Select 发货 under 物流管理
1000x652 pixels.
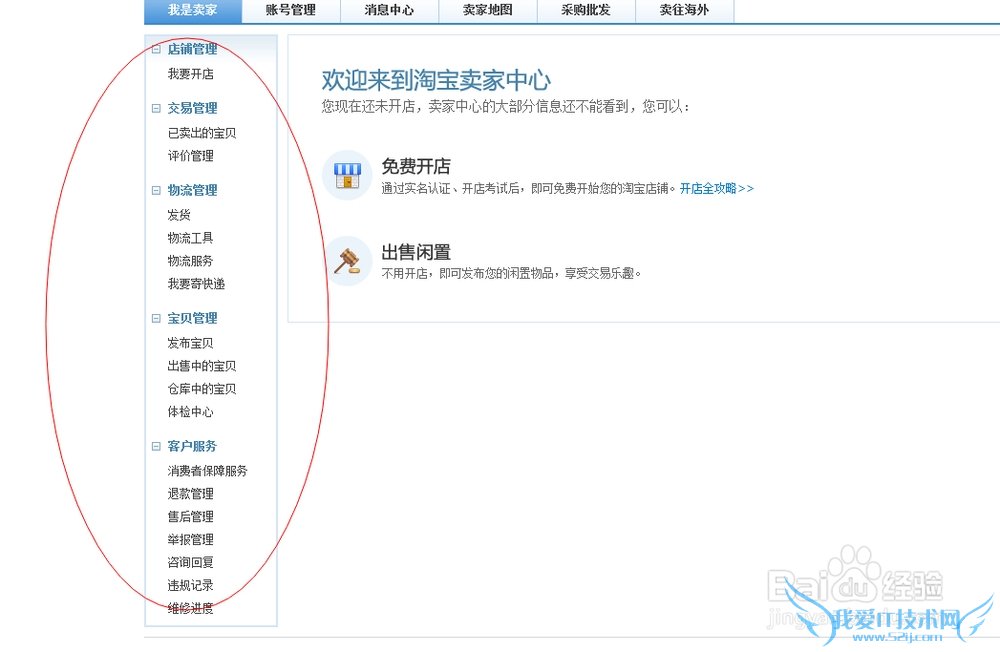[179, 215]
